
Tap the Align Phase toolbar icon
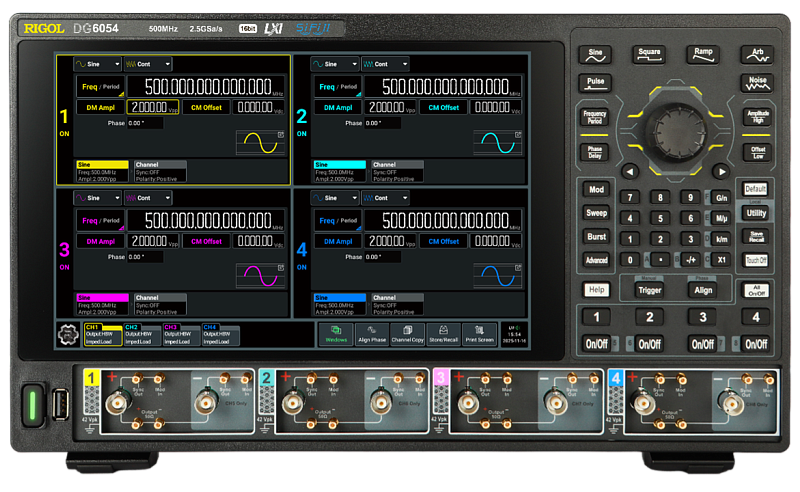pos(372,335)
